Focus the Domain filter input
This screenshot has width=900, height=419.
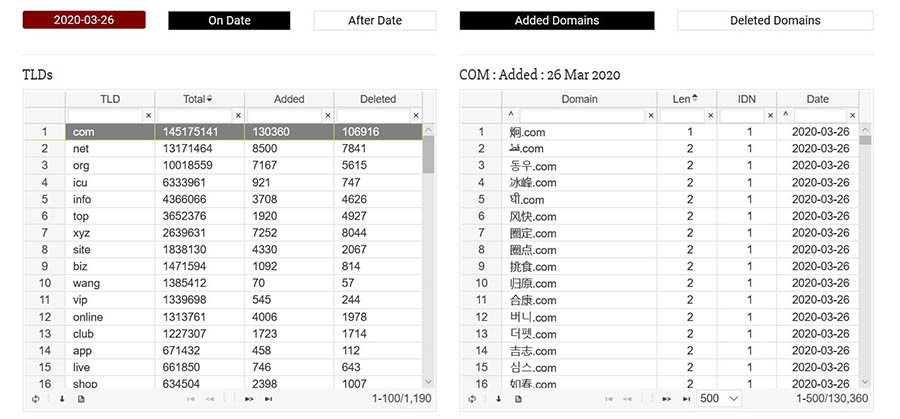[581, 115]
